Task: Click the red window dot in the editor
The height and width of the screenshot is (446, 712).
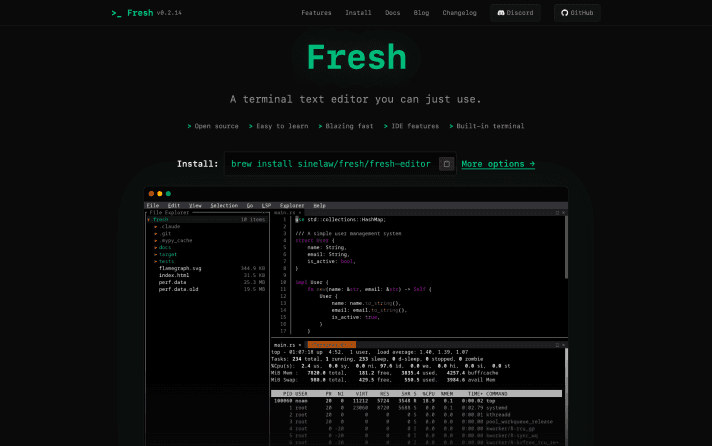Action: 151,193
